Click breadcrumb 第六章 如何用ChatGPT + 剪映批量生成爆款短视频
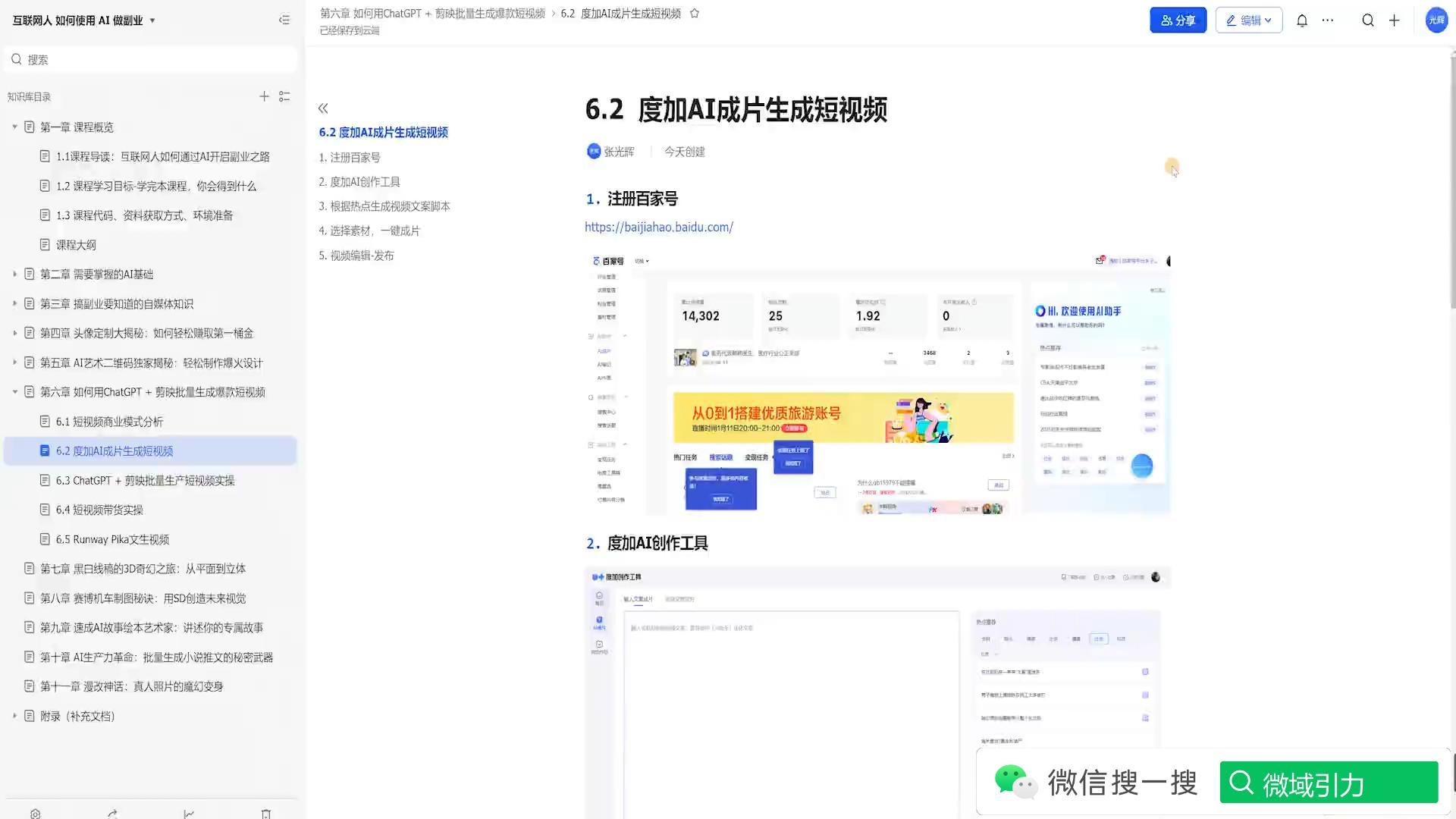1456x819 pixels. point(432,13)
